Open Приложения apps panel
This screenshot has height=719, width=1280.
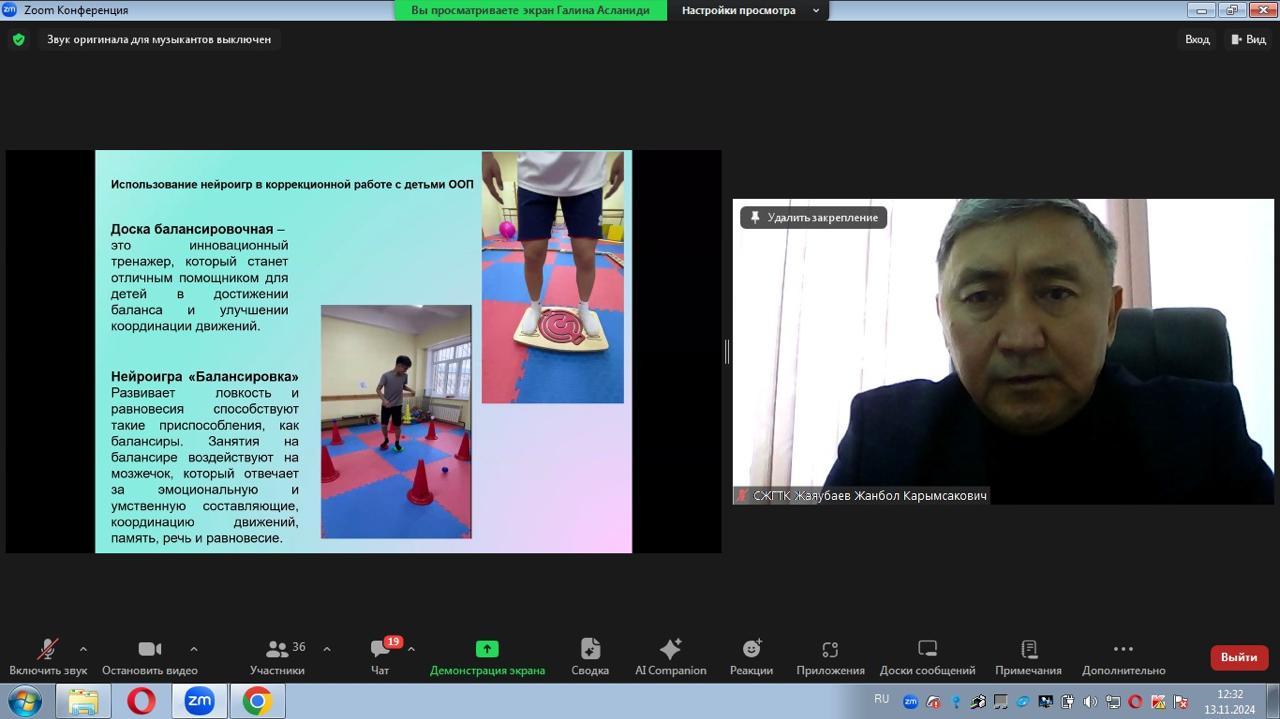pyautogui.click(x=830, y=657)
